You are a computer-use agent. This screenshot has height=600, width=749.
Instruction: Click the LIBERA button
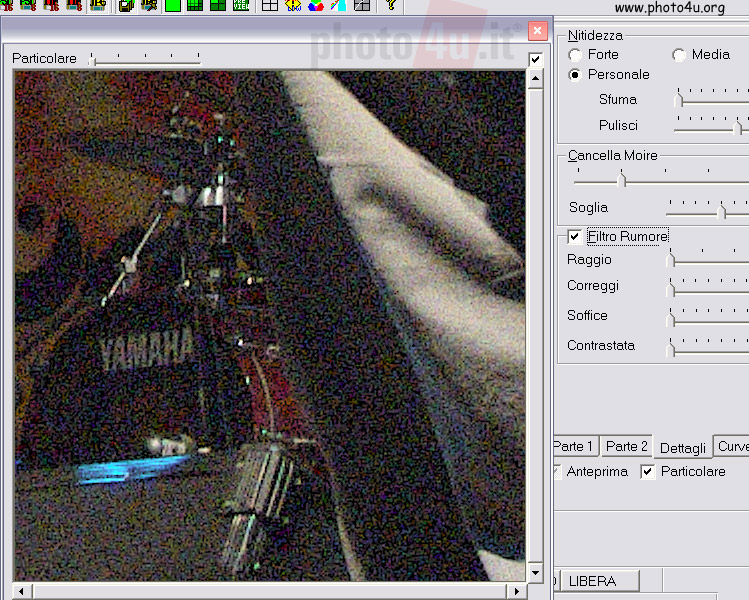point(599,581)
